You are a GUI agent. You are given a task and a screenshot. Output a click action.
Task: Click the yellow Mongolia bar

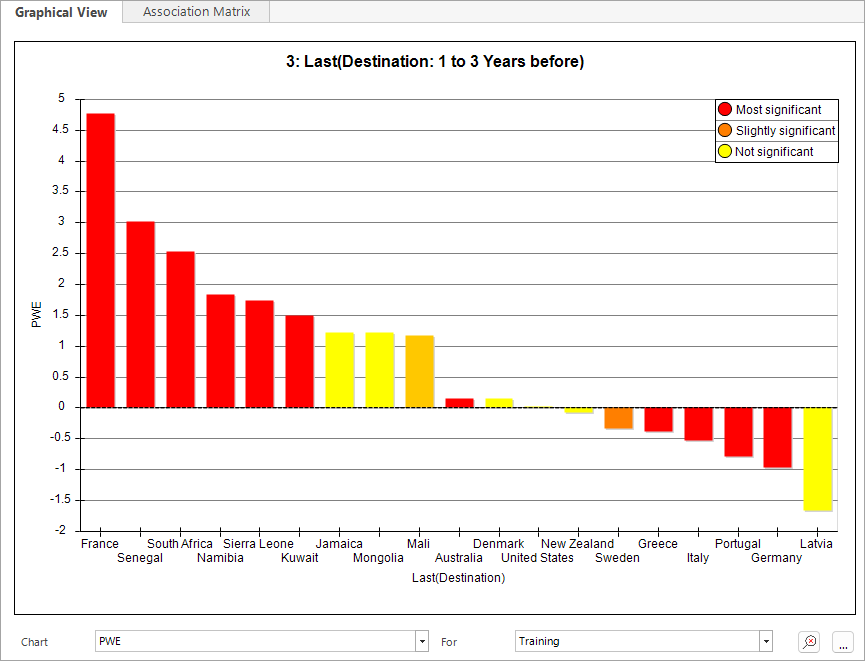(x=380, y=370)
